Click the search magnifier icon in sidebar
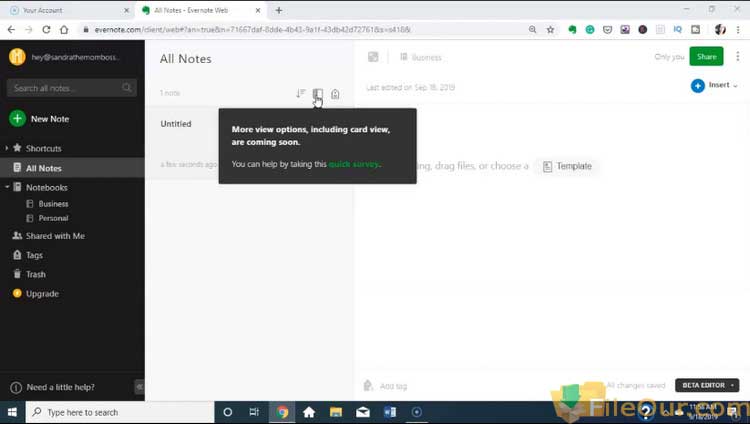Screen dimensions: 750x424 click(126, 88)
